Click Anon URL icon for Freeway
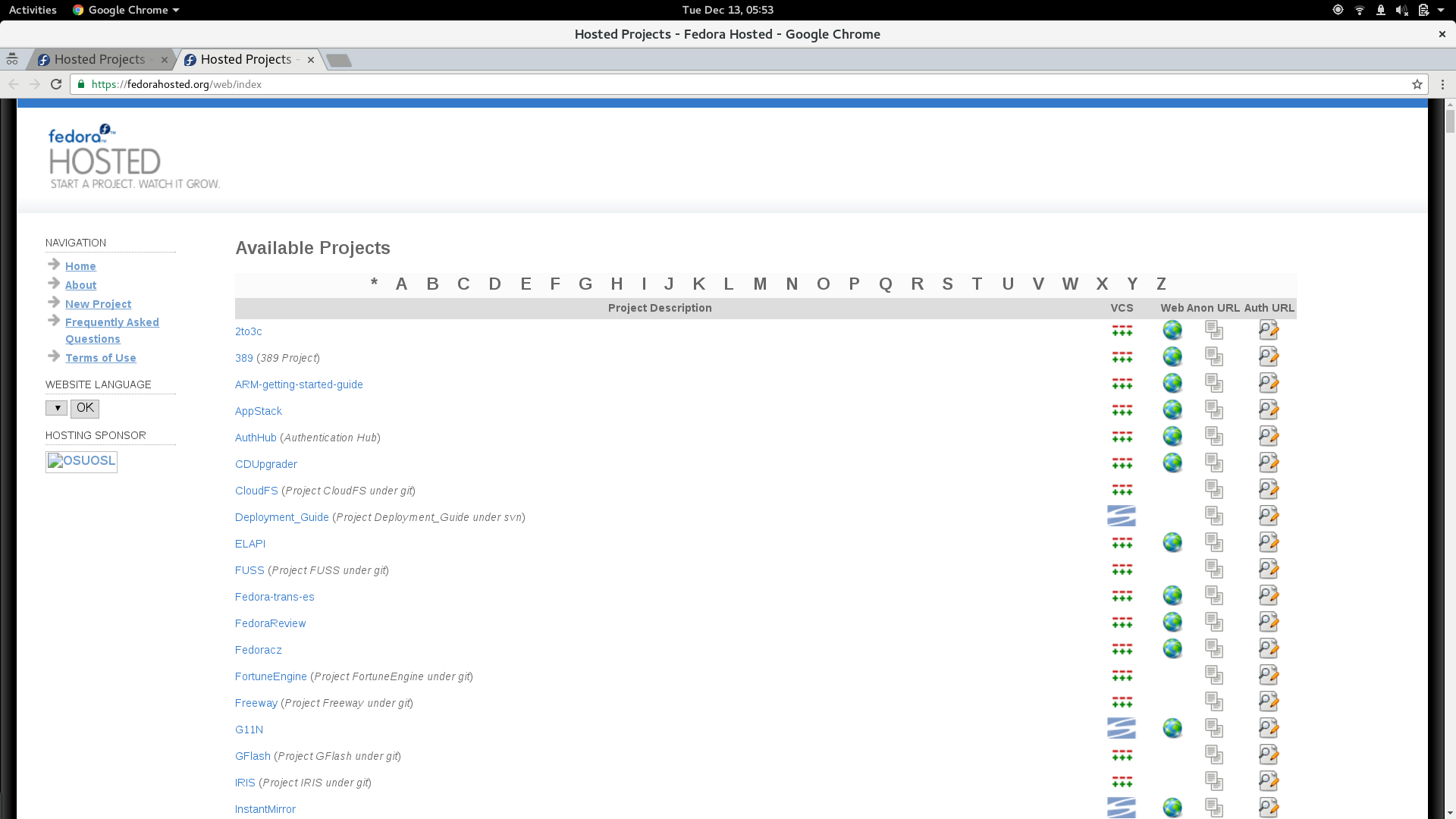The width and height of the screenshot is (1456, 819). 1214,701
